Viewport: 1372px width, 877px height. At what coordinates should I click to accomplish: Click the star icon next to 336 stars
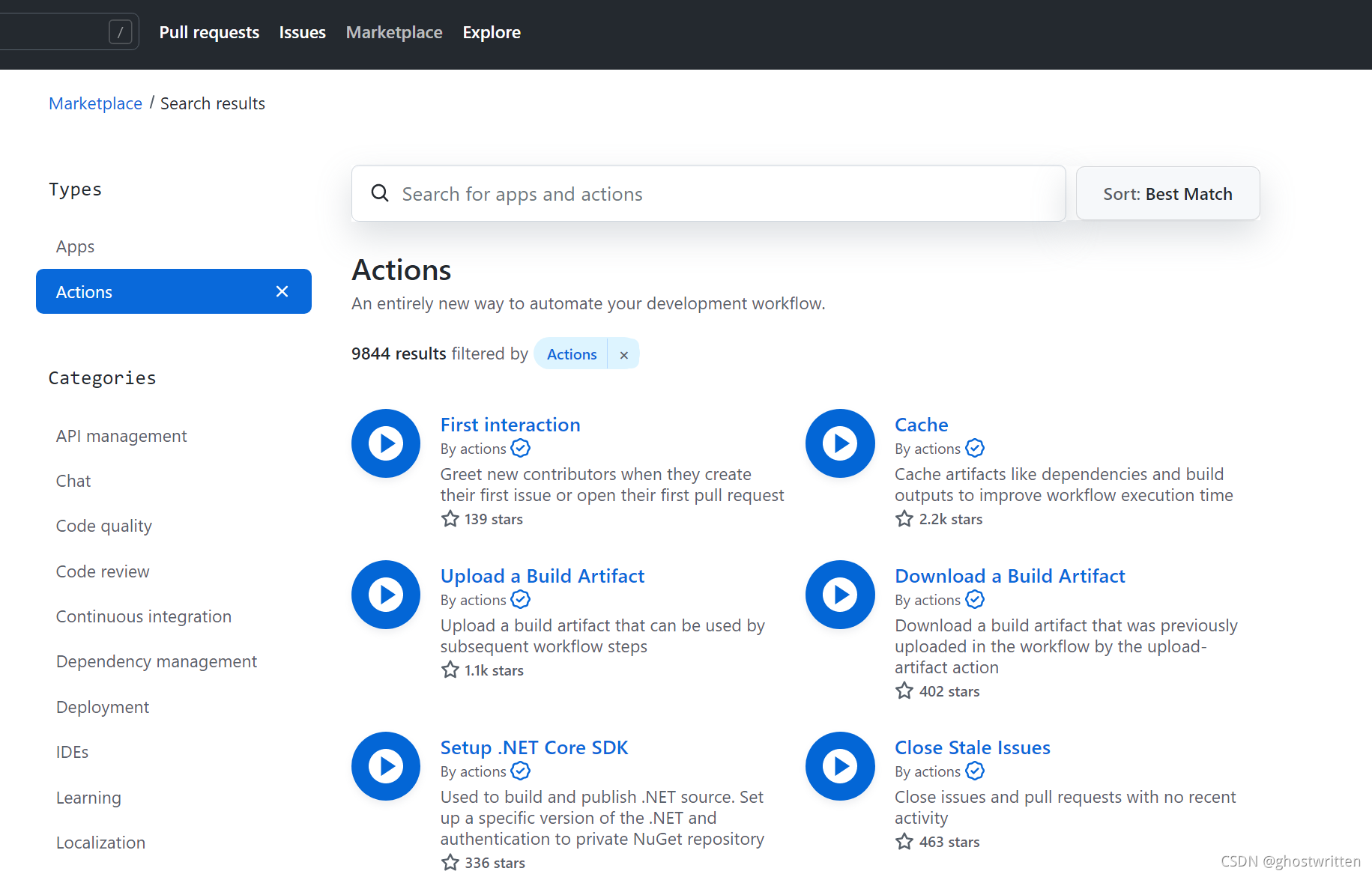tap(450, 862)
